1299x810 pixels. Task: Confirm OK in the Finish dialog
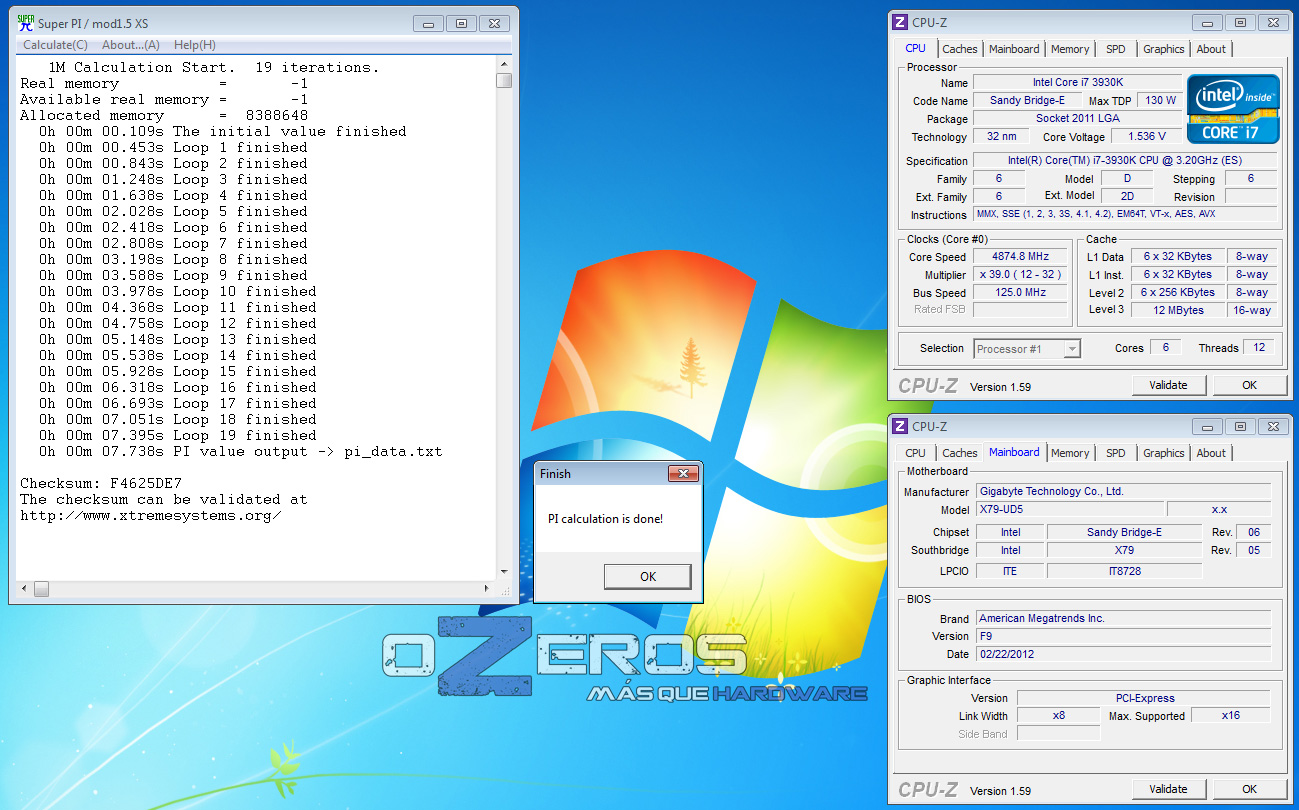[648, 576]
